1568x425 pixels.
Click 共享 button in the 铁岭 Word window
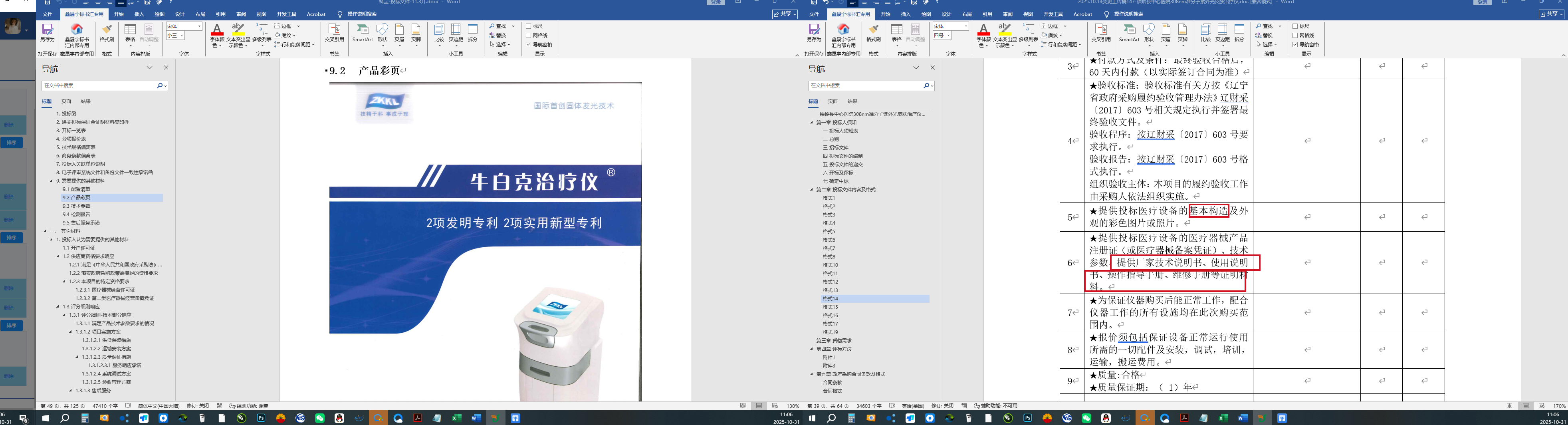tap(1552, 14)
